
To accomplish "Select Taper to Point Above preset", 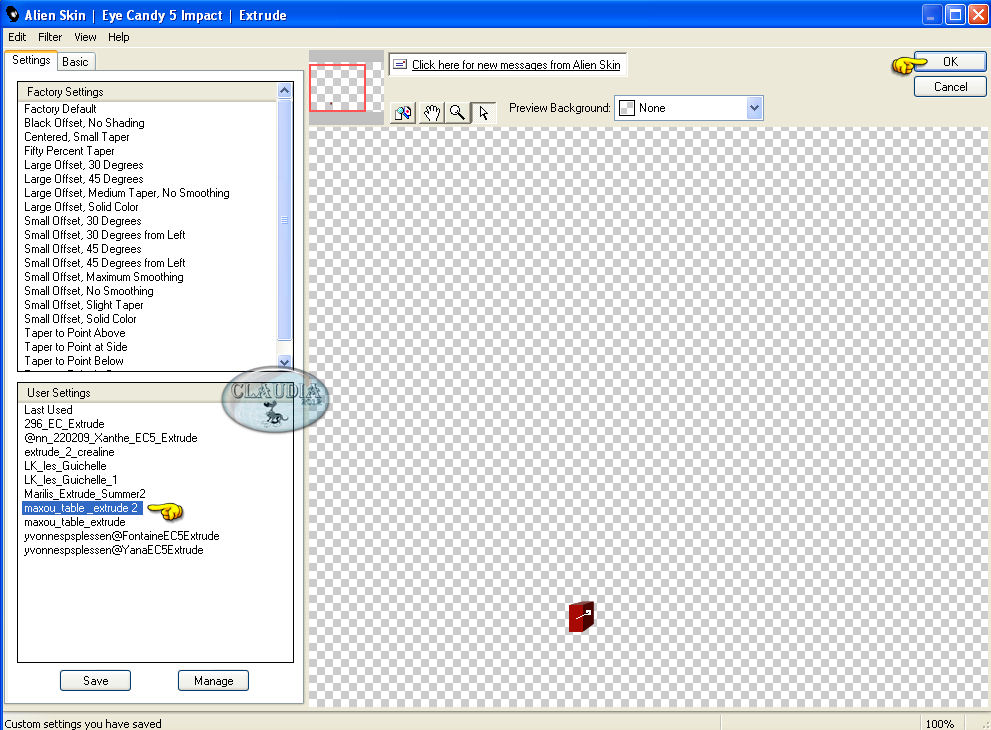I will [x=75, y=333].
